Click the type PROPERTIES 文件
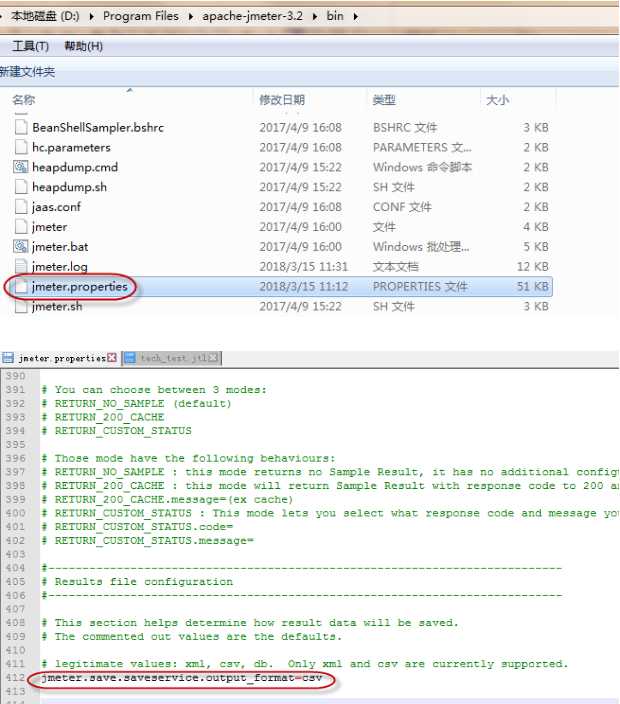The image size is (620, 704). [x=420, y=286]
